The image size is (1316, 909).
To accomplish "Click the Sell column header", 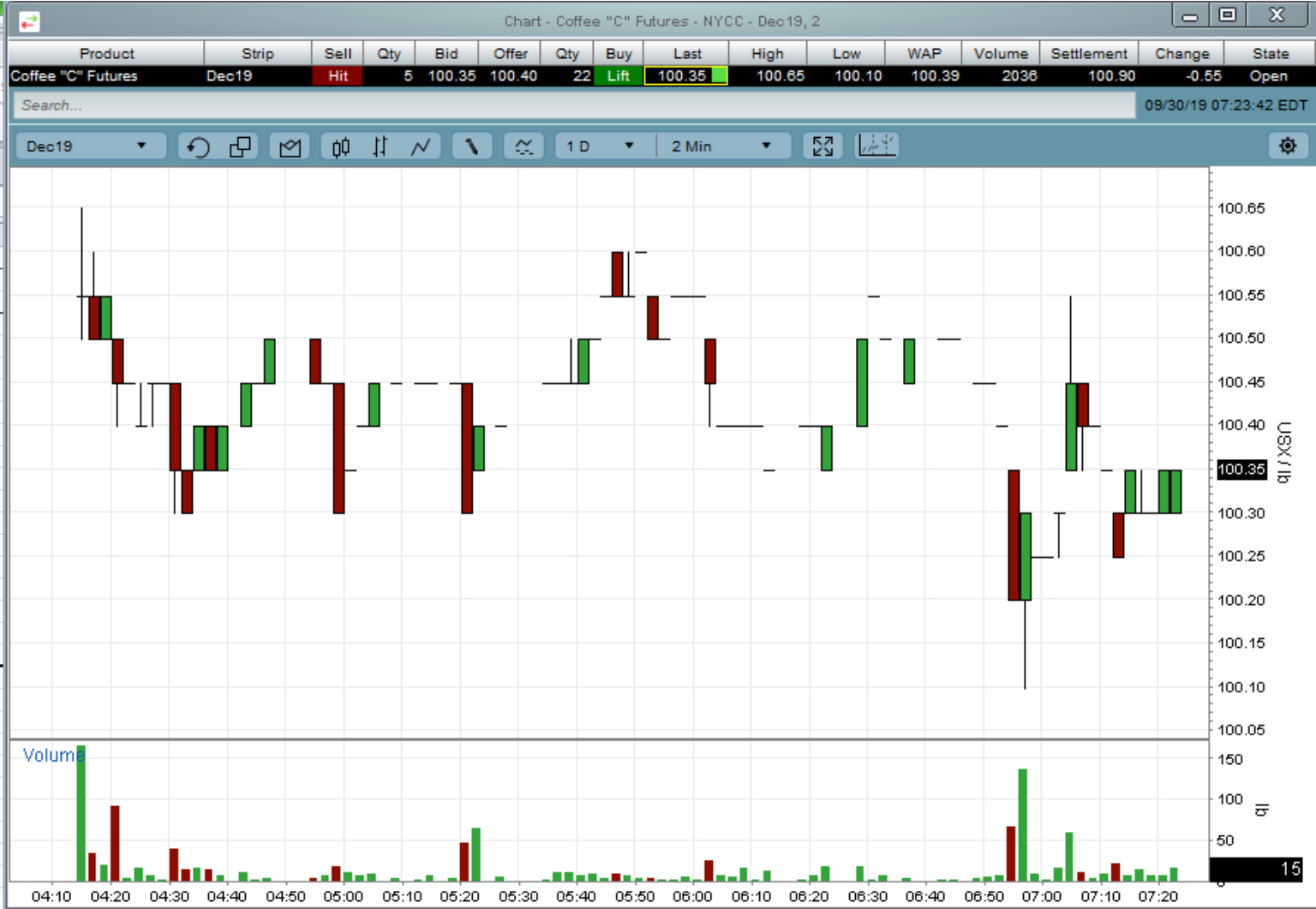I will (338, 53).
